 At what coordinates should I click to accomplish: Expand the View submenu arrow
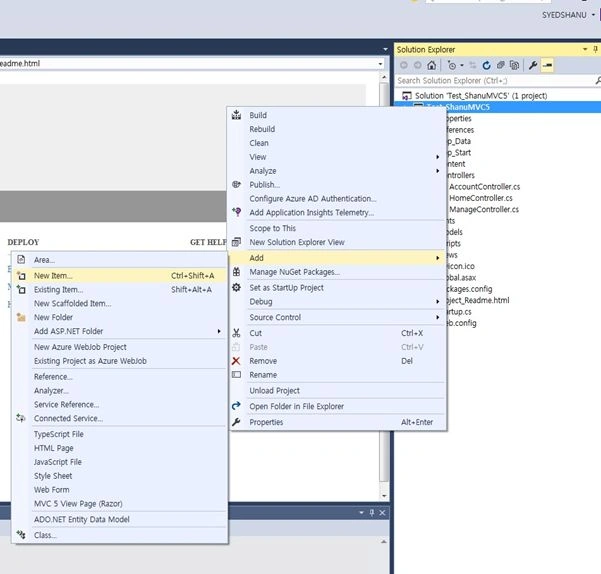click(x=437, y=157)
